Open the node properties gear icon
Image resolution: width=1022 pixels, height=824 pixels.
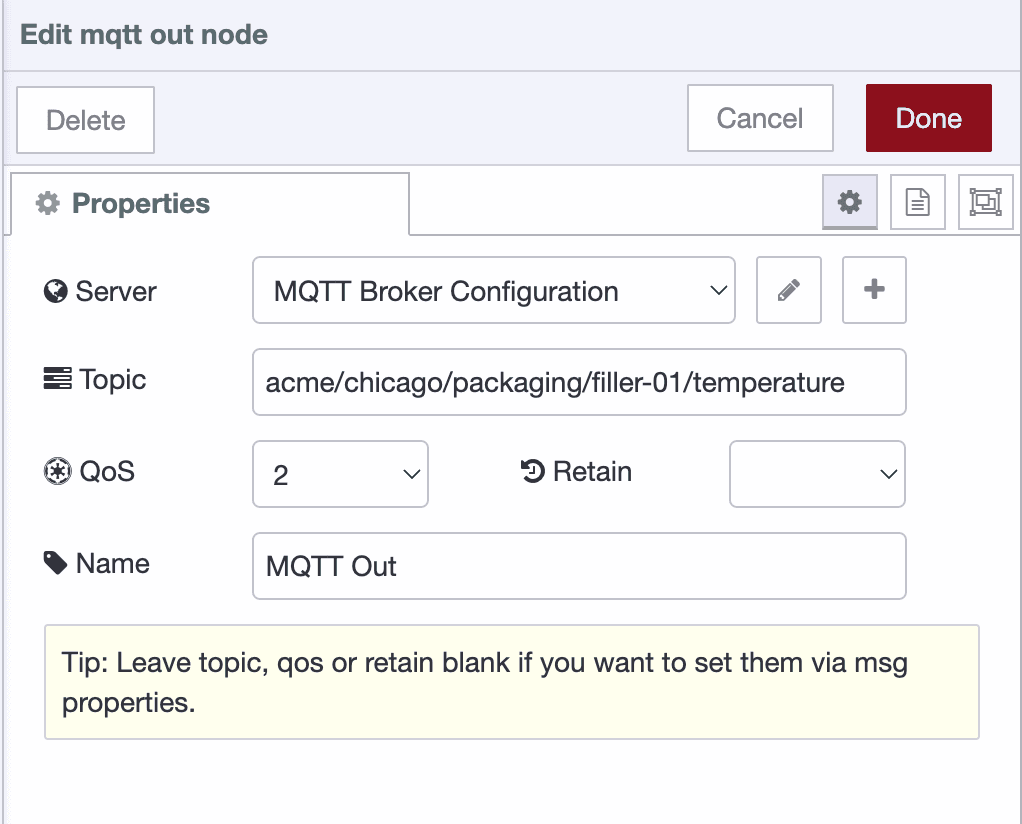(849, 201)
